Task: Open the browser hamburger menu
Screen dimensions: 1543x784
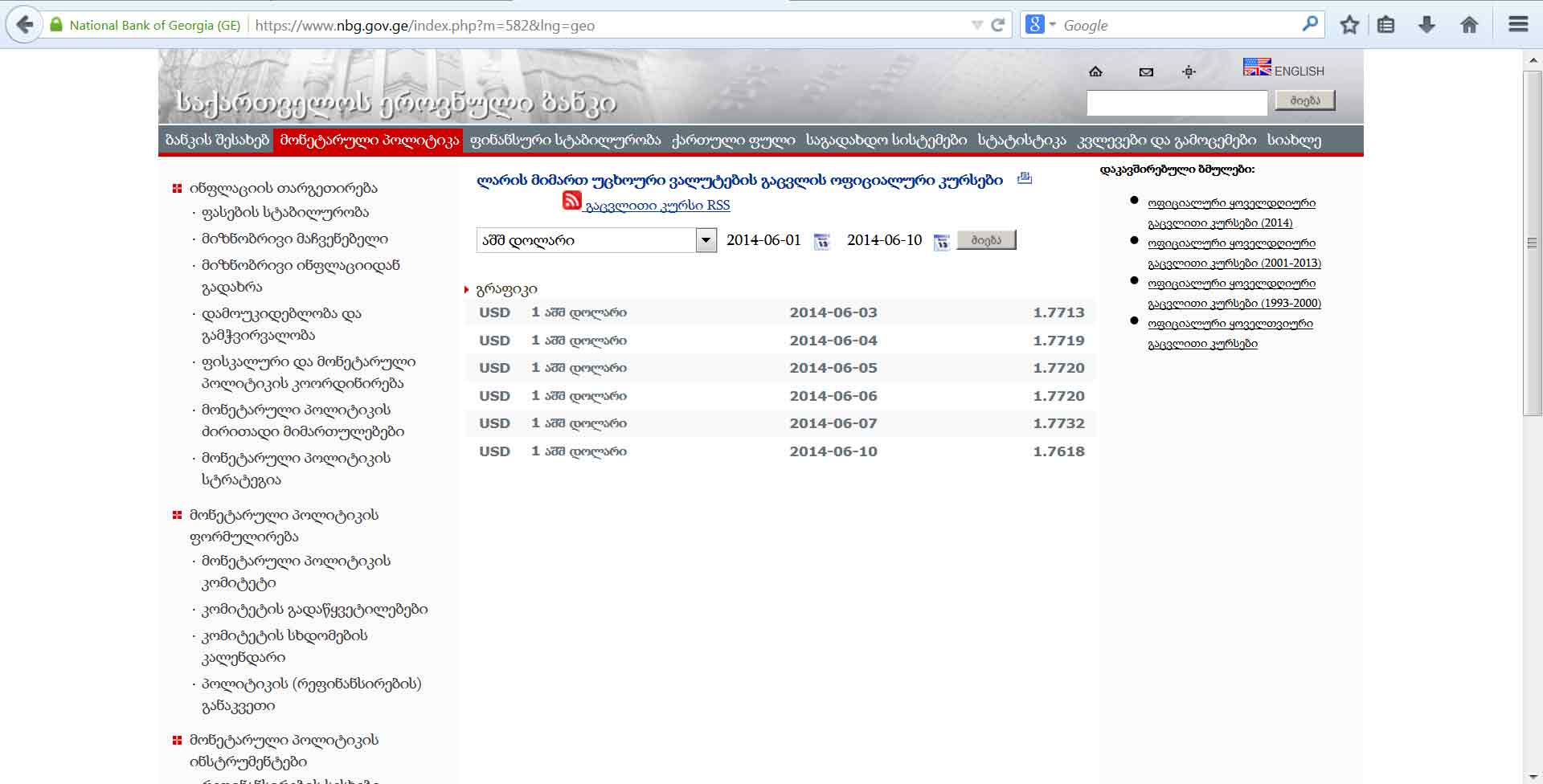Action: [1518, 25]
